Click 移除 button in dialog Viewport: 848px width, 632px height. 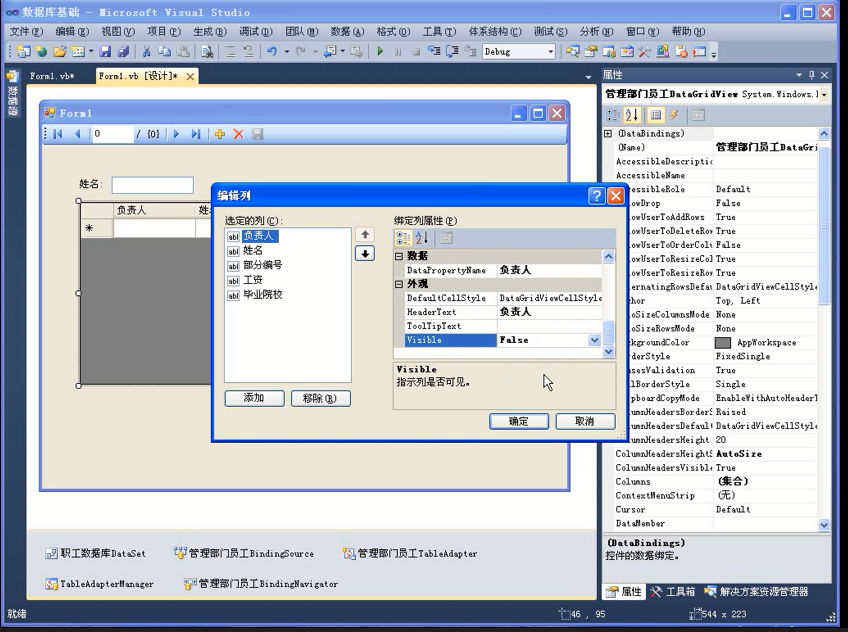point(320,398)
